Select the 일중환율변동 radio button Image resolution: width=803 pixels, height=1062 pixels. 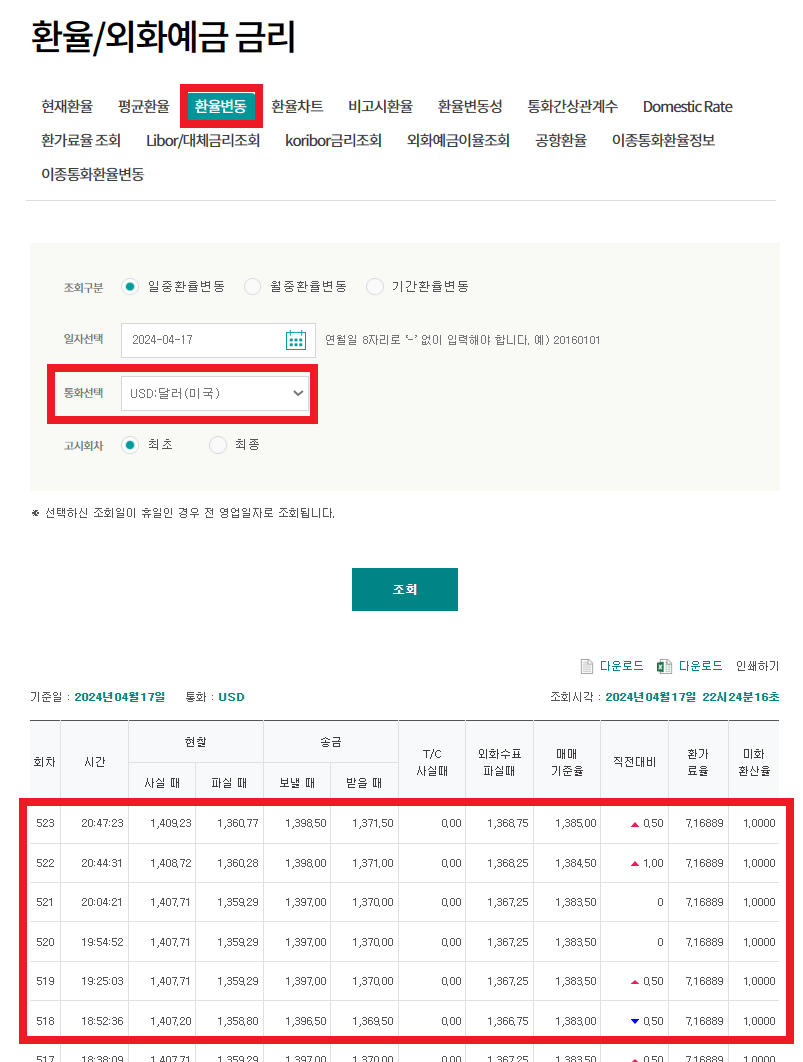pyautogui.click(x=130, y=286)
